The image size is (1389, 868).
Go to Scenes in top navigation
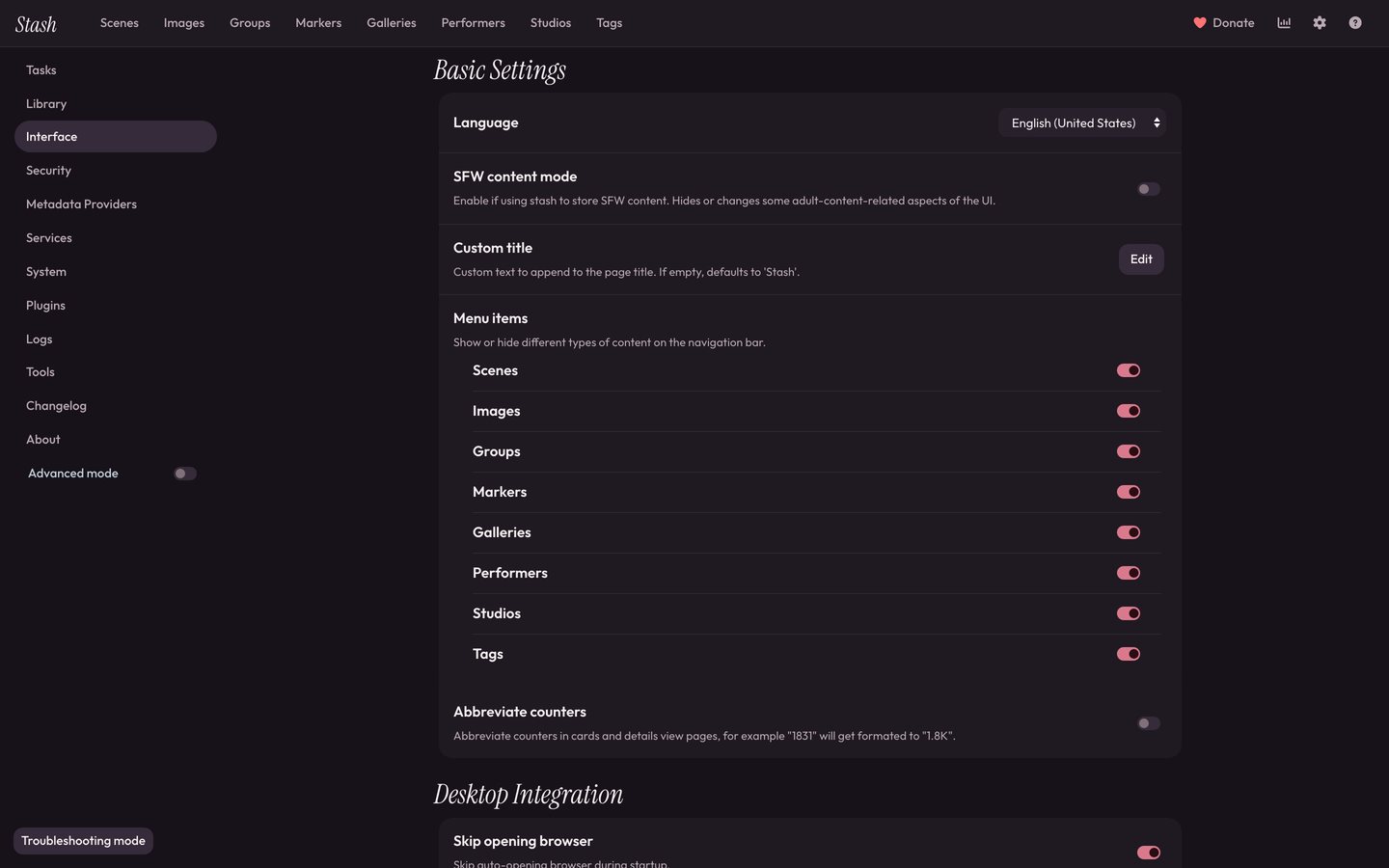coord(120,23)
